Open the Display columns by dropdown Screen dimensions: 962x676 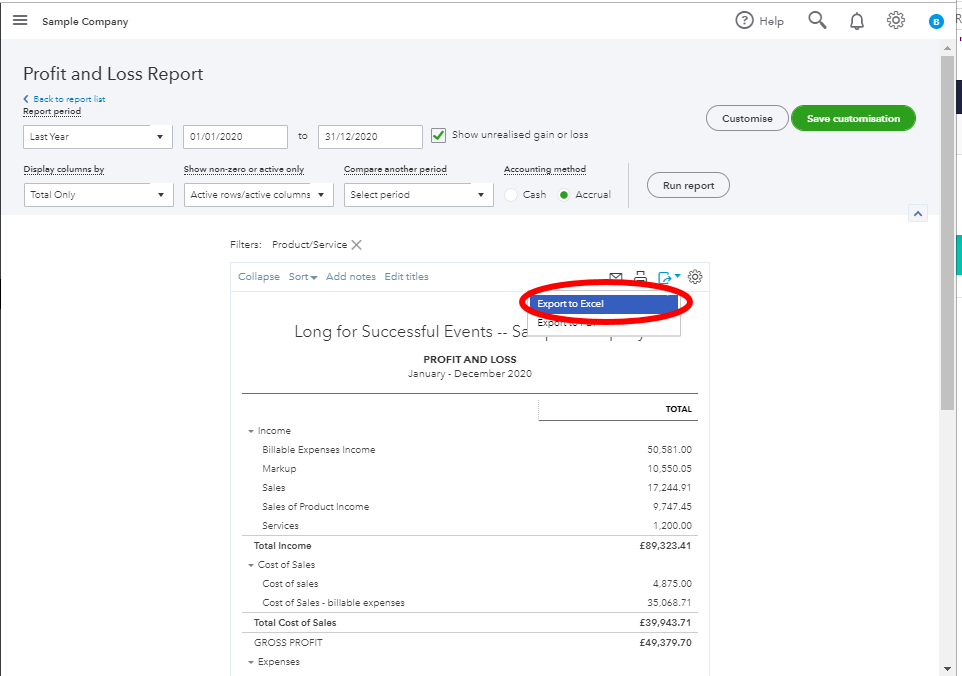pyautogui.click(x=98, y=195)
